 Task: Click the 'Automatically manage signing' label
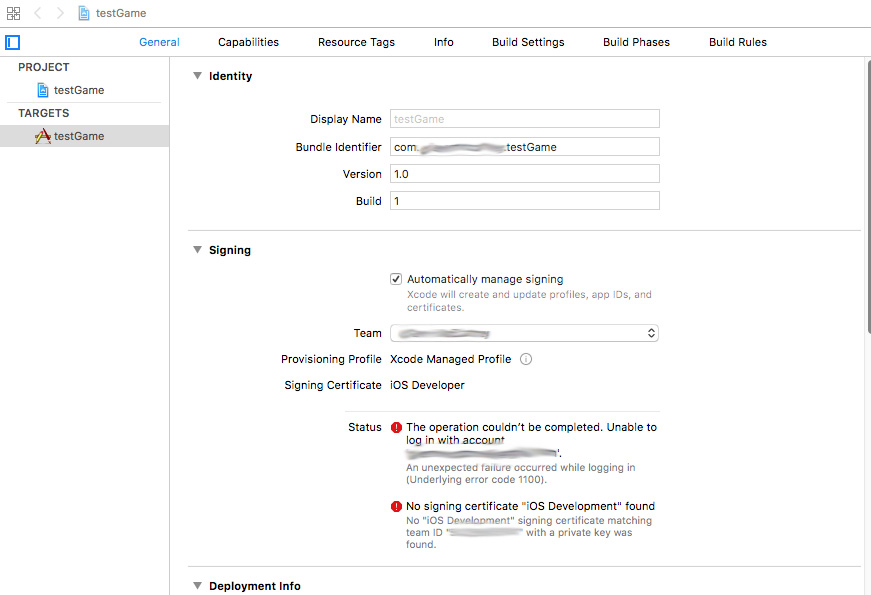click(485, 279)
